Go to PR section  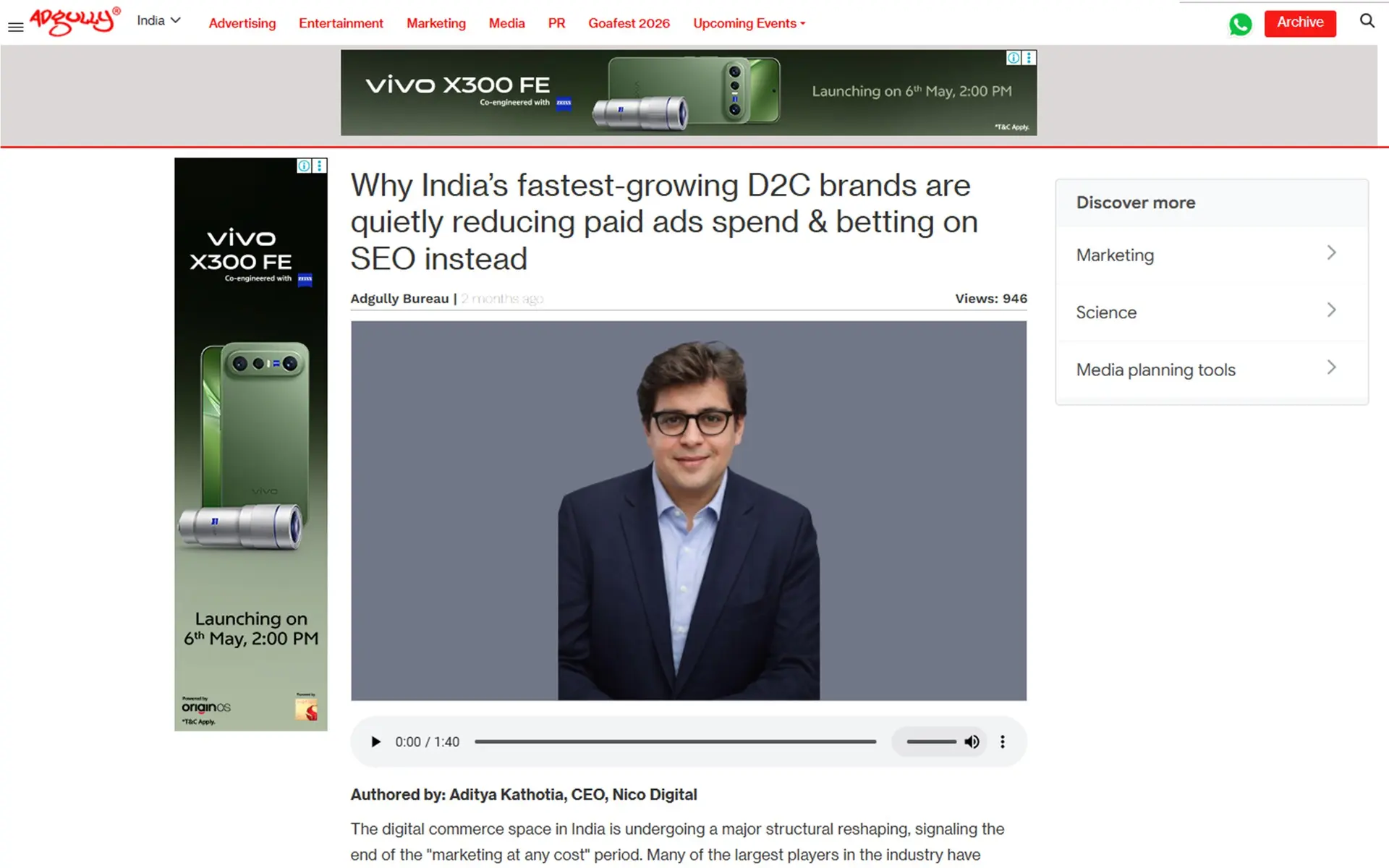click(x=556, y=23)
